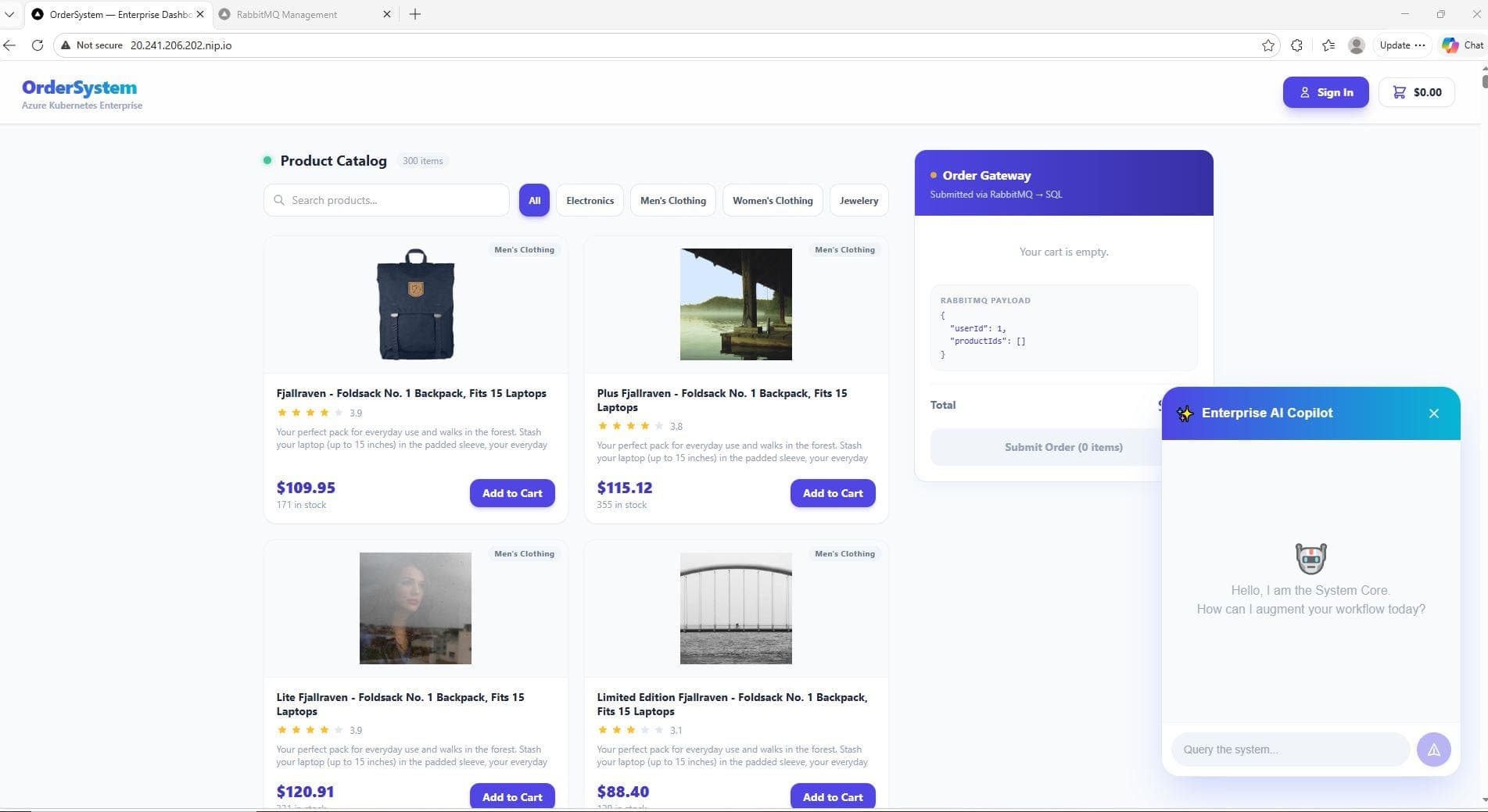Bookmark this page with the star icon
The width and height of the screenshot is (1488, 812).
pyautogui.click(x=1267, y=45)
